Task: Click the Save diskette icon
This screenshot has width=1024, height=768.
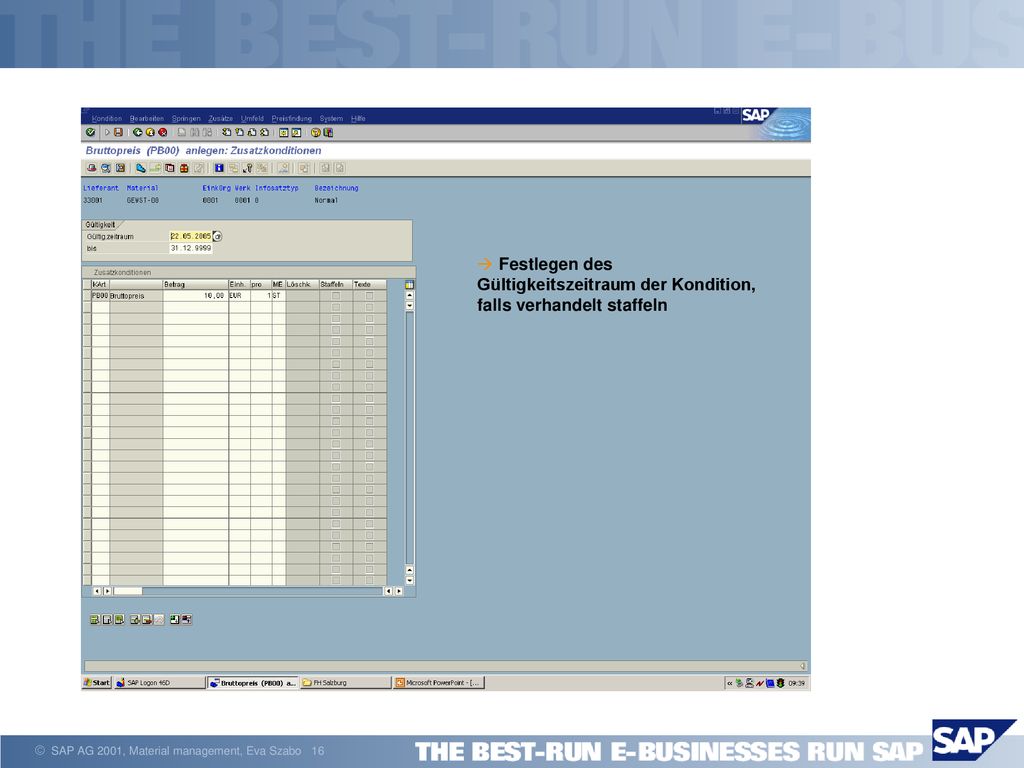Action: (118, 133)
